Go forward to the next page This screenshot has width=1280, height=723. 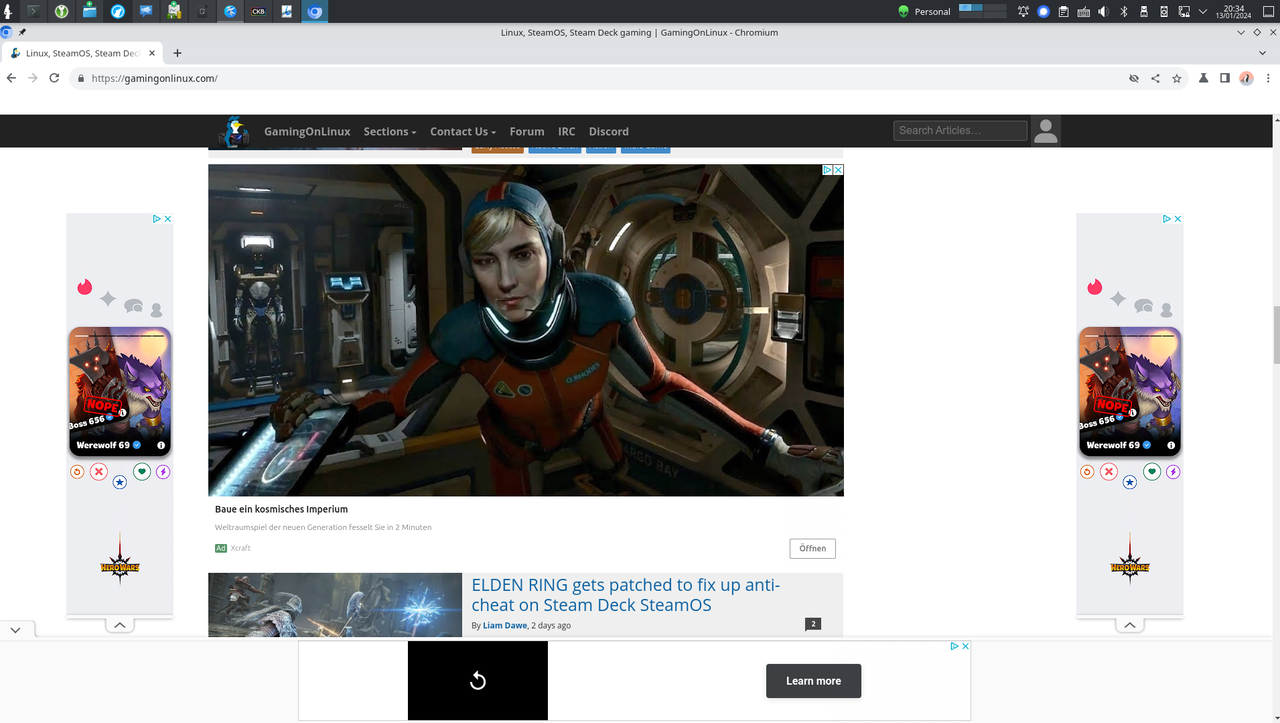(x=33, y=78)
